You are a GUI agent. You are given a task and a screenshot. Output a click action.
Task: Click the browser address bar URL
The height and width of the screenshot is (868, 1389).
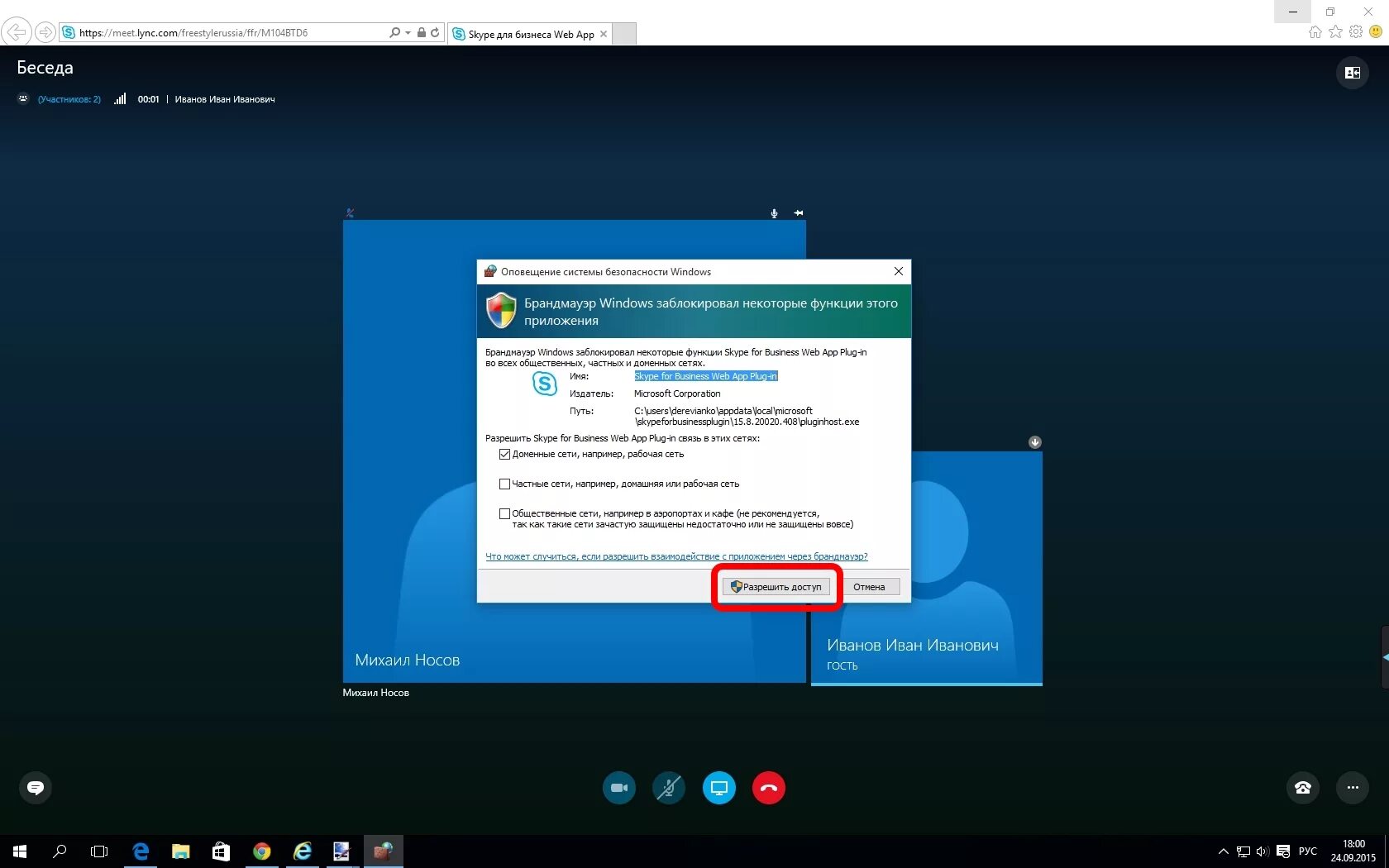(x=193, y=33)
